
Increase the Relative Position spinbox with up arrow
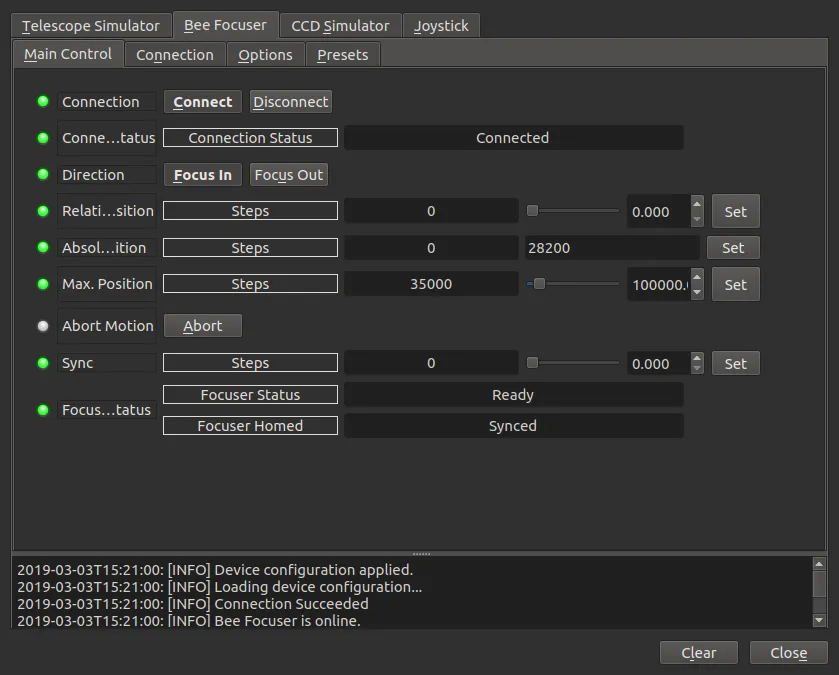(697, 205)
